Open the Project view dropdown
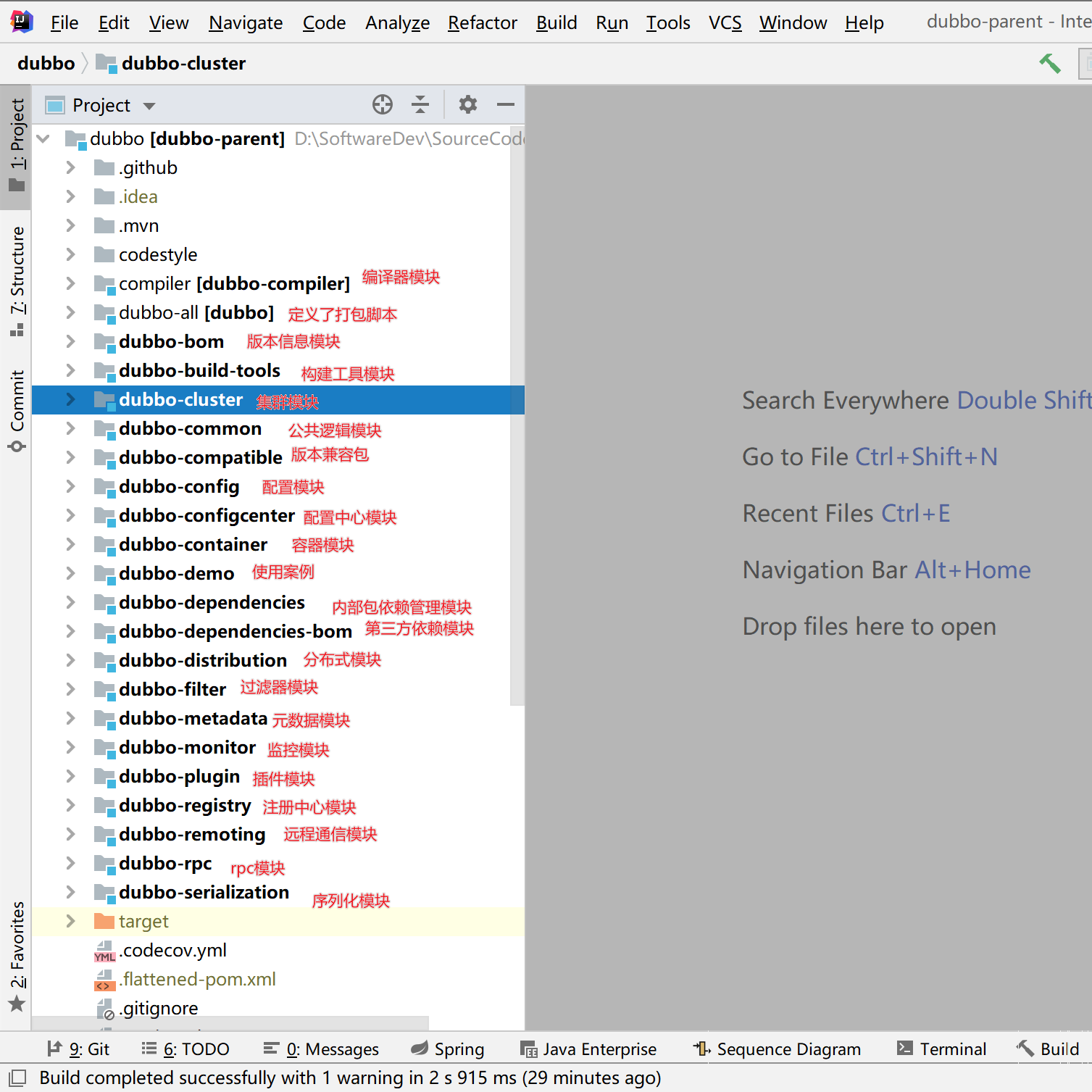This screenshot has height=1092, width=1092. [149, 106]
